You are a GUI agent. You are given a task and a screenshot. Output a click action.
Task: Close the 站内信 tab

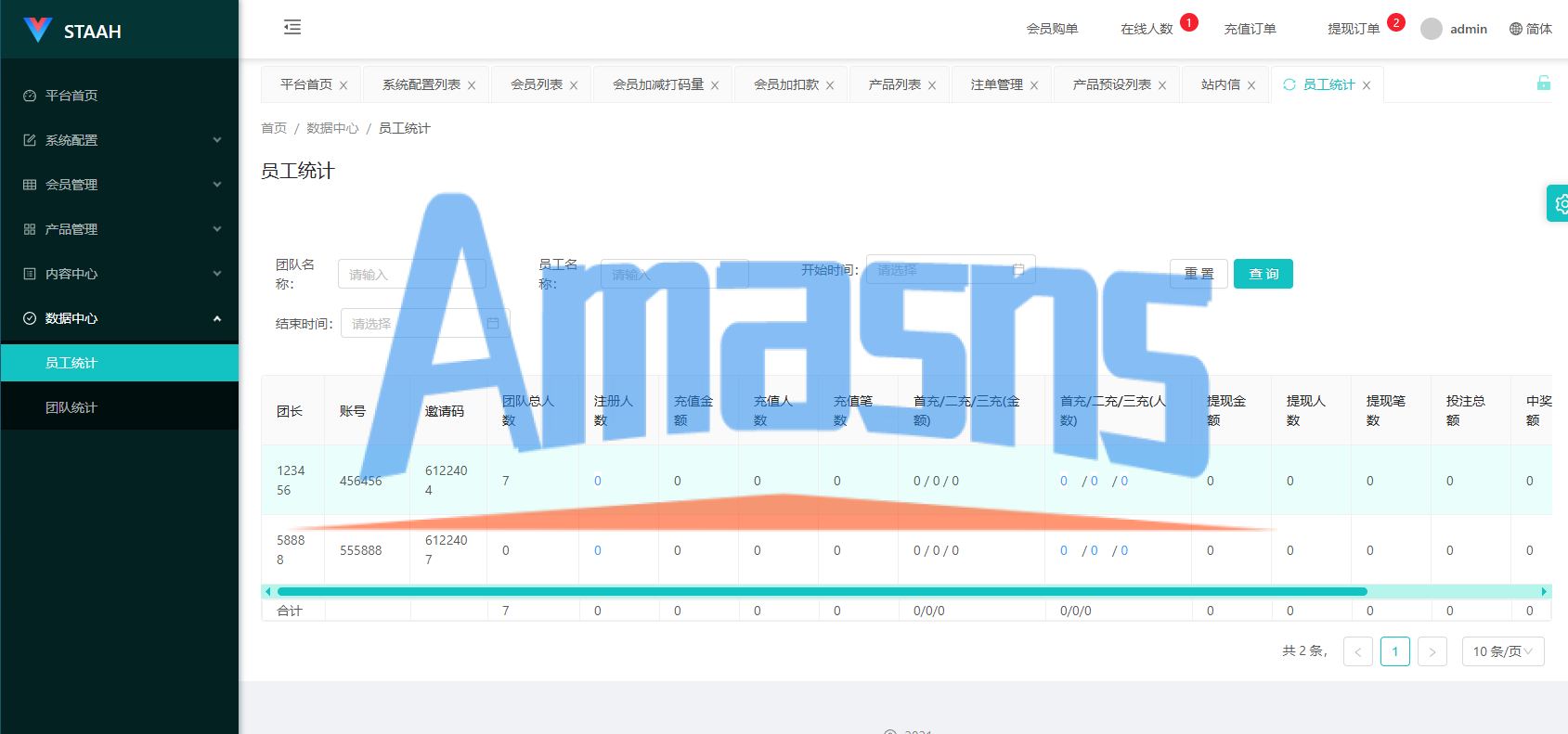click(x=1251, y=85)
